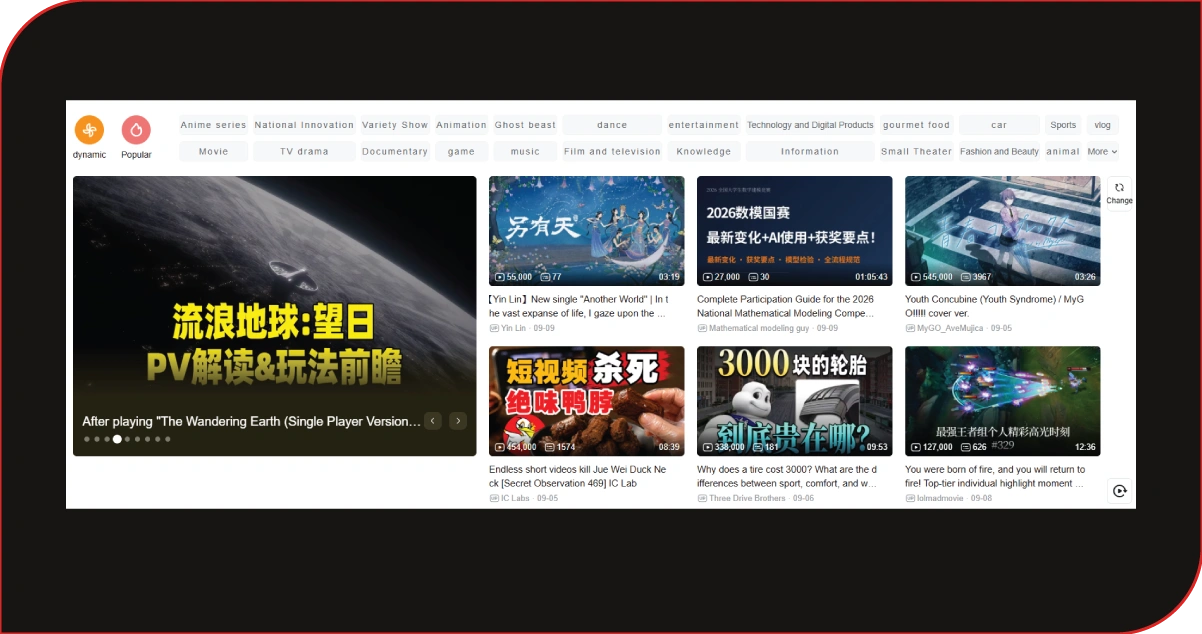Click the After playing Wandering Earth caption
Screen dimensions: 1202x634
point(251,421)
